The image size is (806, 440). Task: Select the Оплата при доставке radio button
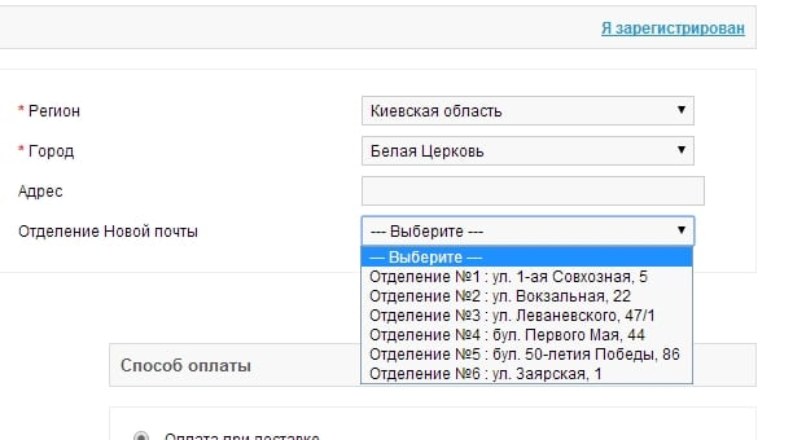141,436
